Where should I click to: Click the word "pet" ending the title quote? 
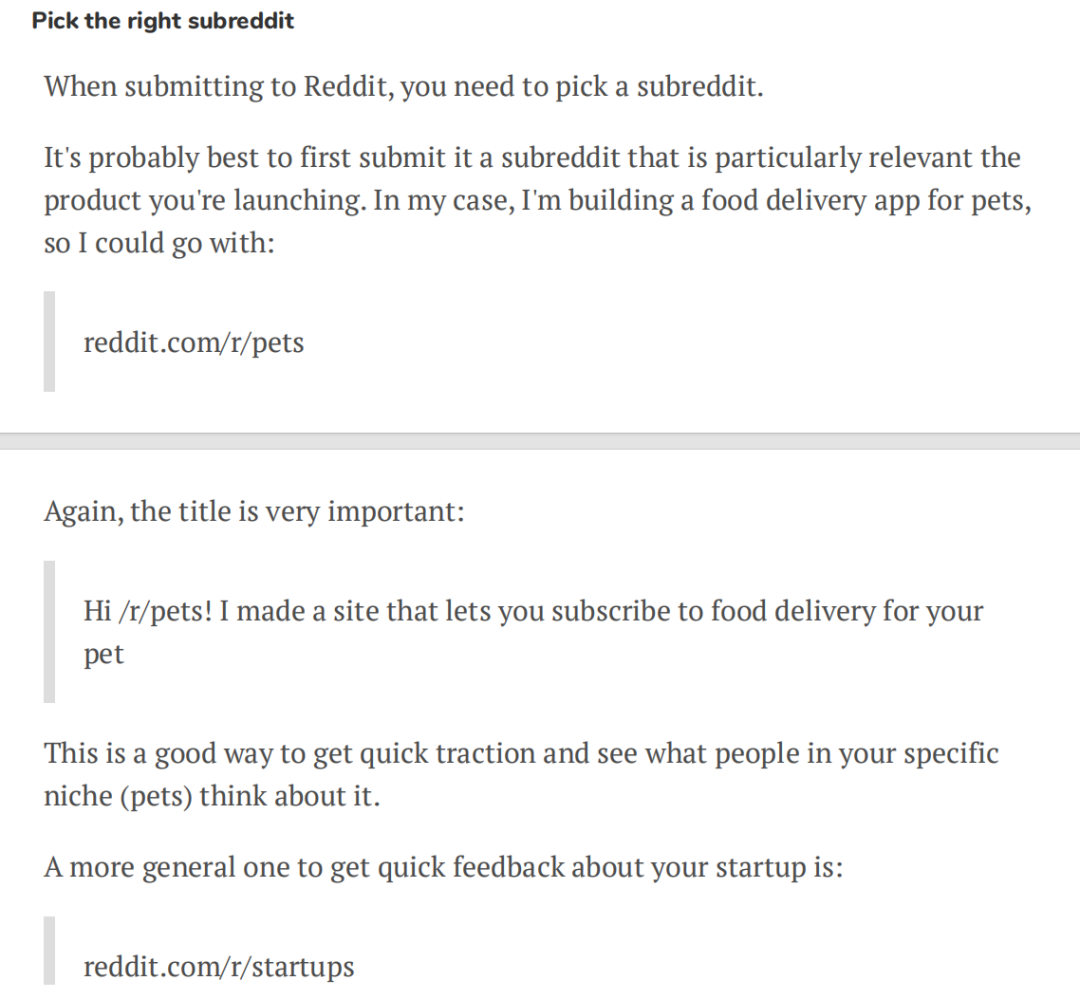click(103, 655)
